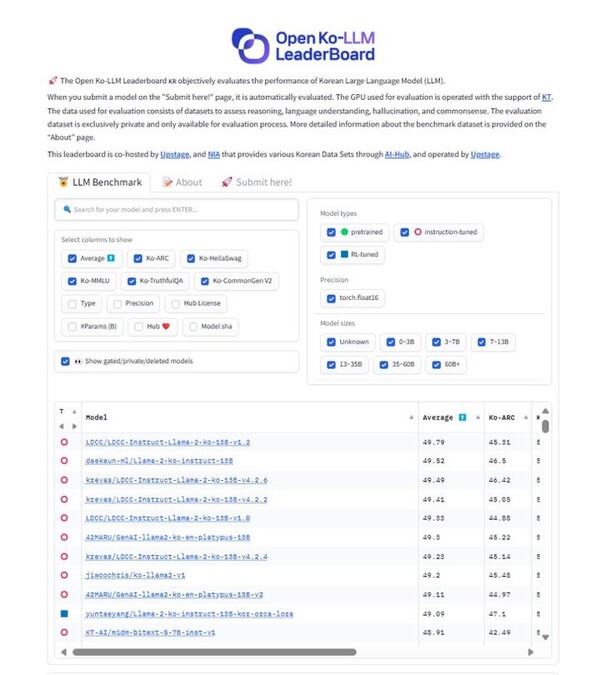Open daekeun-ml/Llama-2-ko-instruct-13B model

(x=159, y=461)
